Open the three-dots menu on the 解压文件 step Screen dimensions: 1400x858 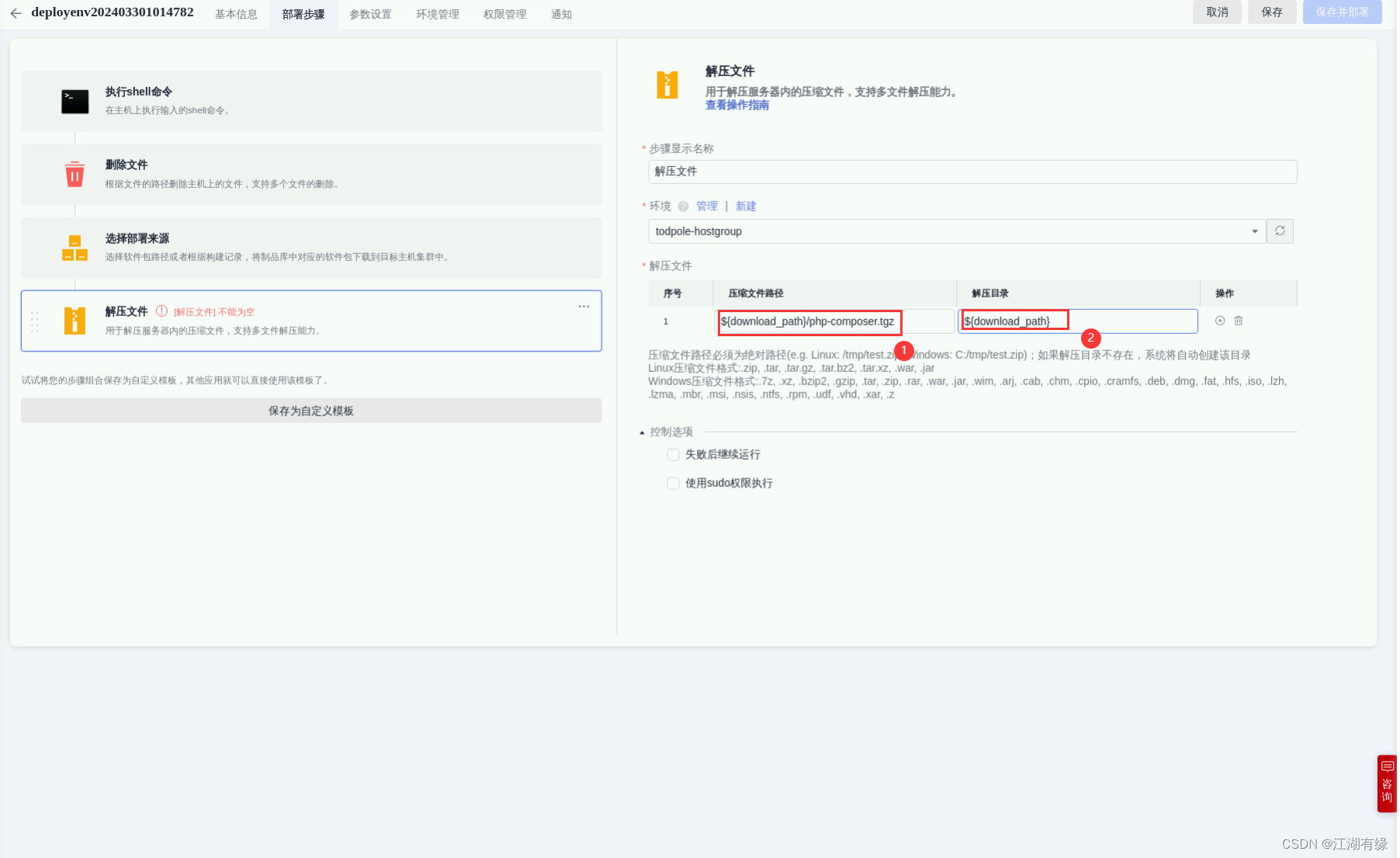tap(584, 307)
